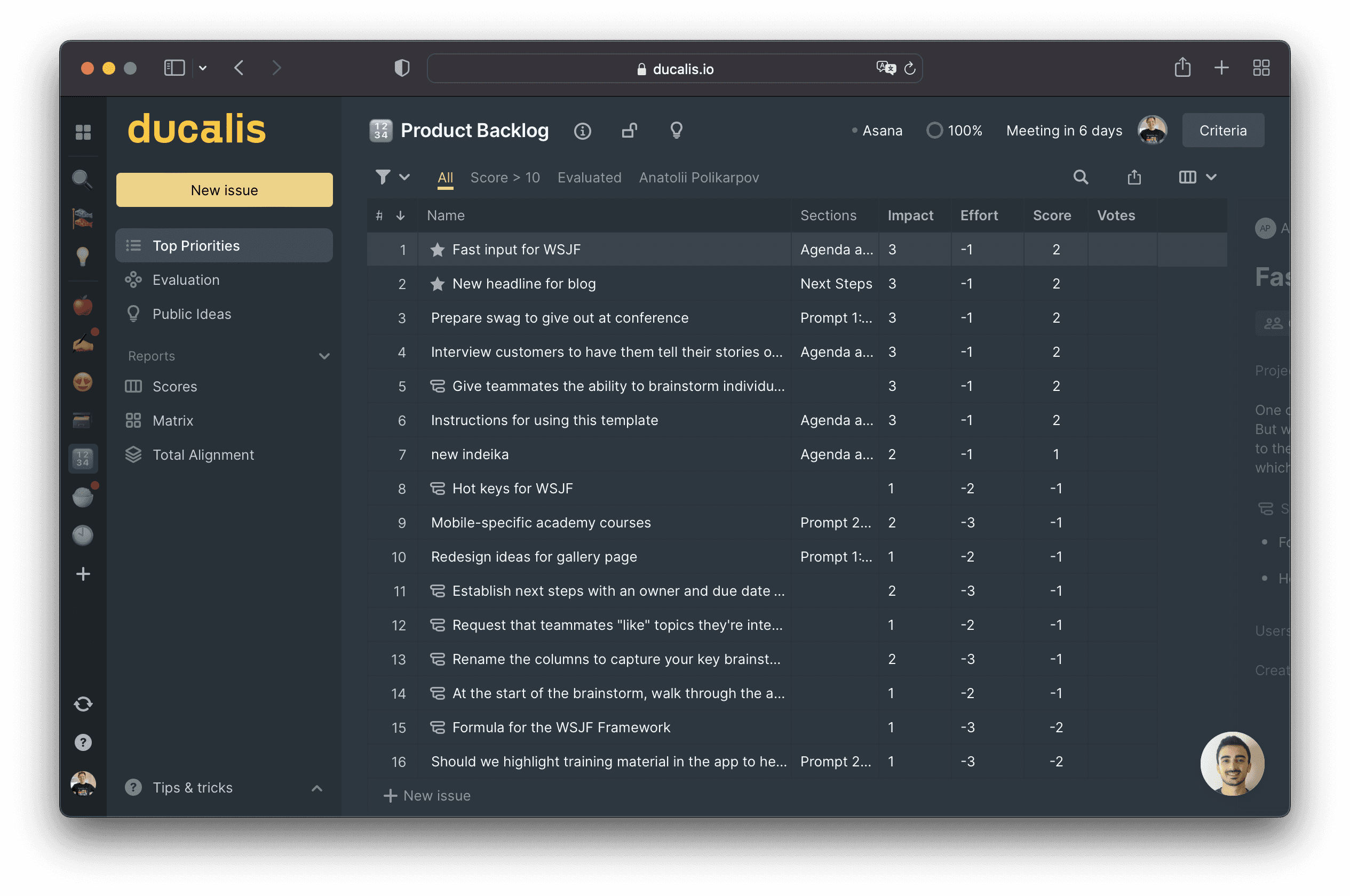Collapse the Reports section chevron
This screenshot has width=1350, height=896.
tap(324, 356)
